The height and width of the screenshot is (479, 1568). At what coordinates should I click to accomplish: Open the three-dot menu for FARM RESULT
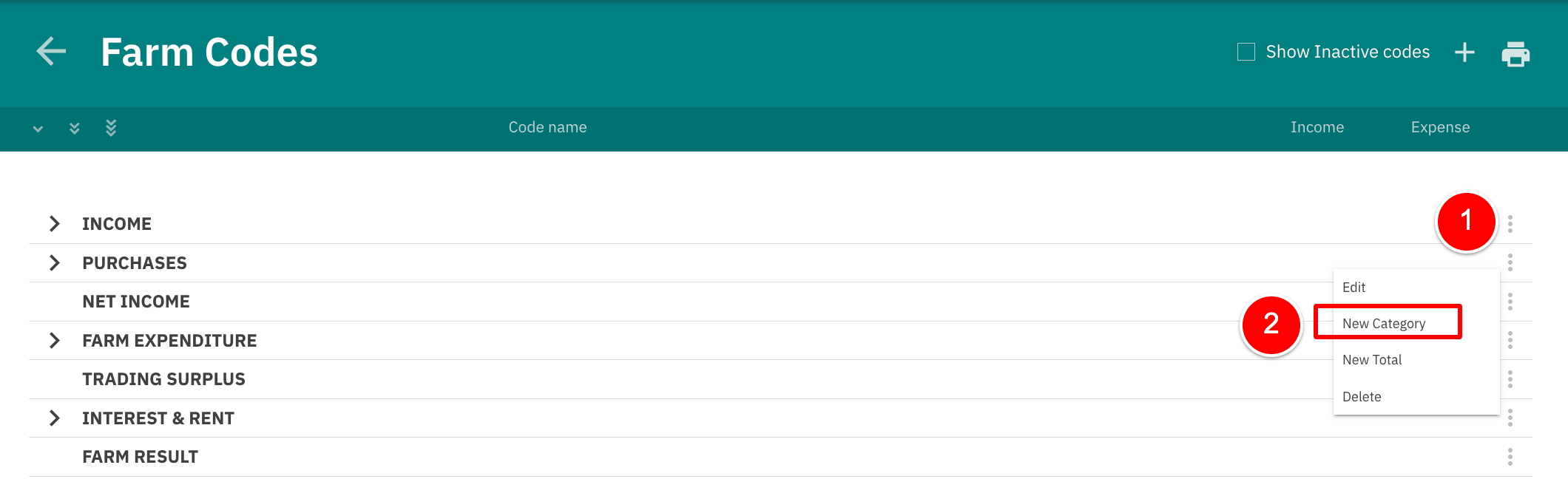(x=1510, y=456)
